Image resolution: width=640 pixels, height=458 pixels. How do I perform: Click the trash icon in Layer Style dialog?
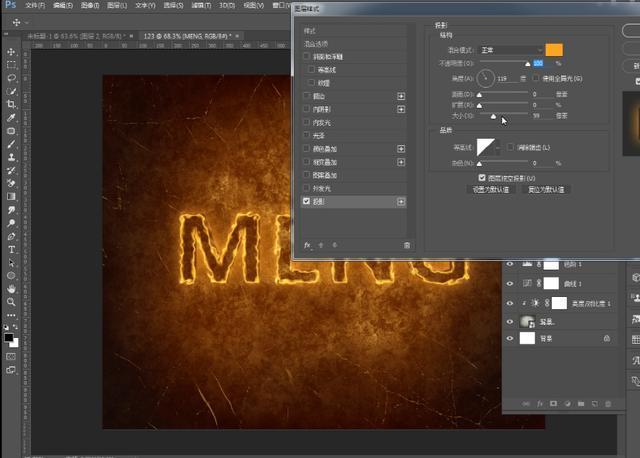pyautogui.click(x=407, y=245)
